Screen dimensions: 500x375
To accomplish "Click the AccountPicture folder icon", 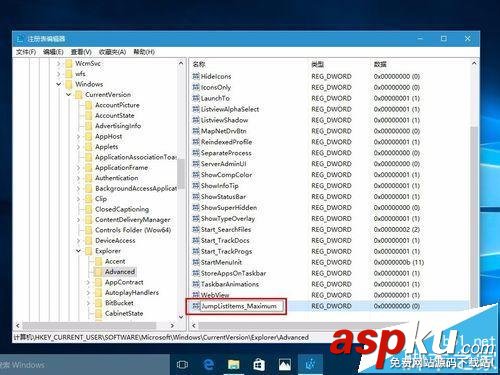I will [x=89, y=105].
